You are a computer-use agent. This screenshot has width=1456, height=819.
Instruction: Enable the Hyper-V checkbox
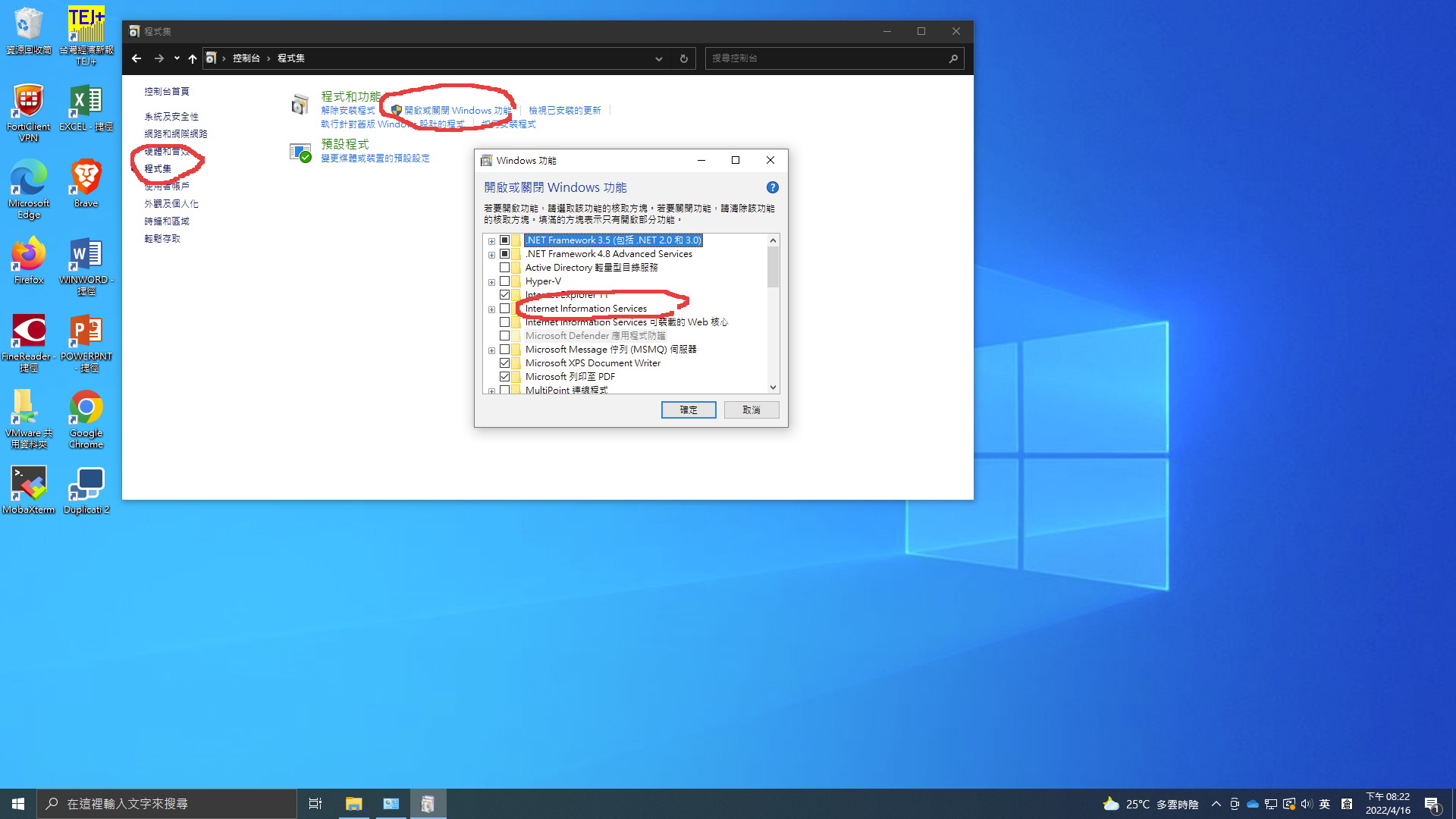coord(504,281)
